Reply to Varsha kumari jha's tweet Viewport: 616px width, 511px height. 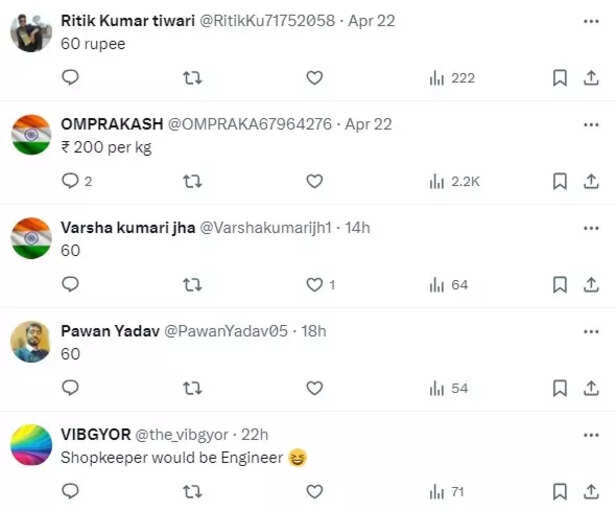(x=70, y=285)
